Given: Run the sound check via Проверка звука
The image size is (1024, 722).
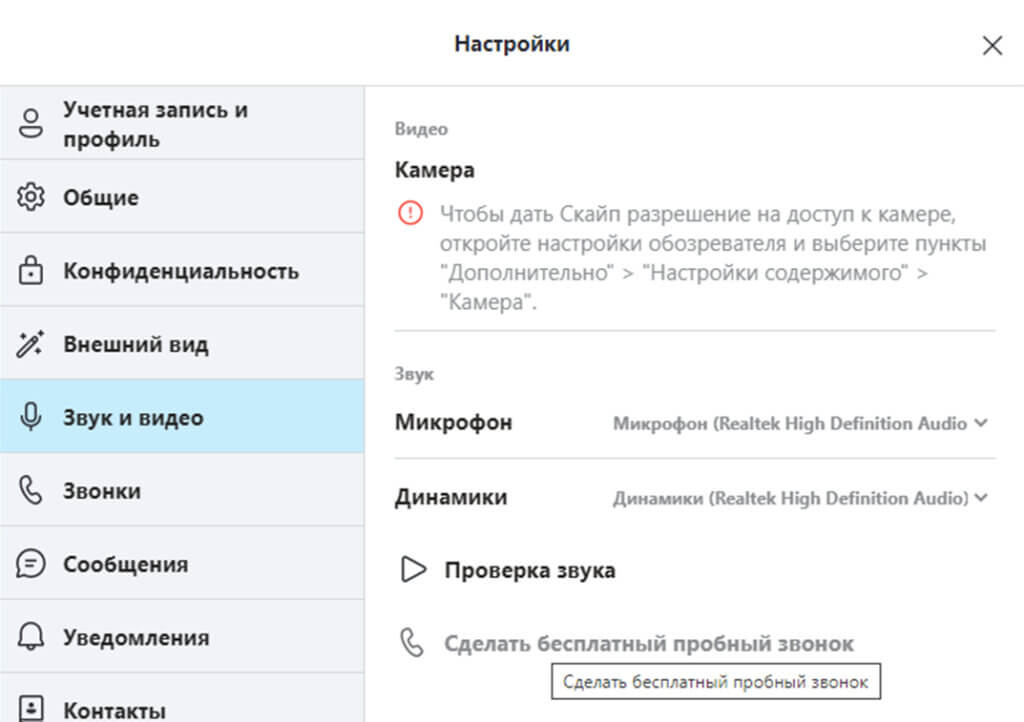Looking at the screenshot, I should pyautogui.click(x=530, y=570).
